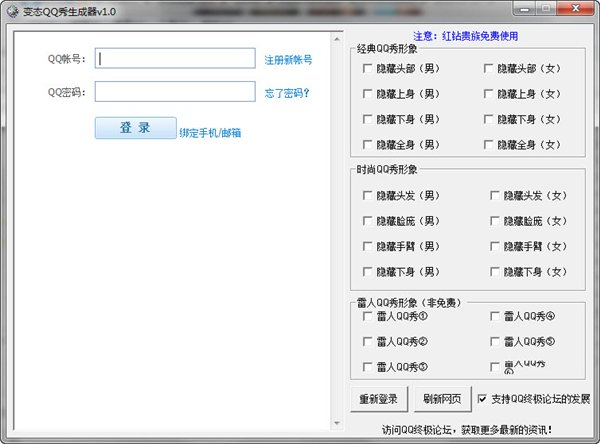Enable 雷人QQ秀③ checkbox

point(367,367)
